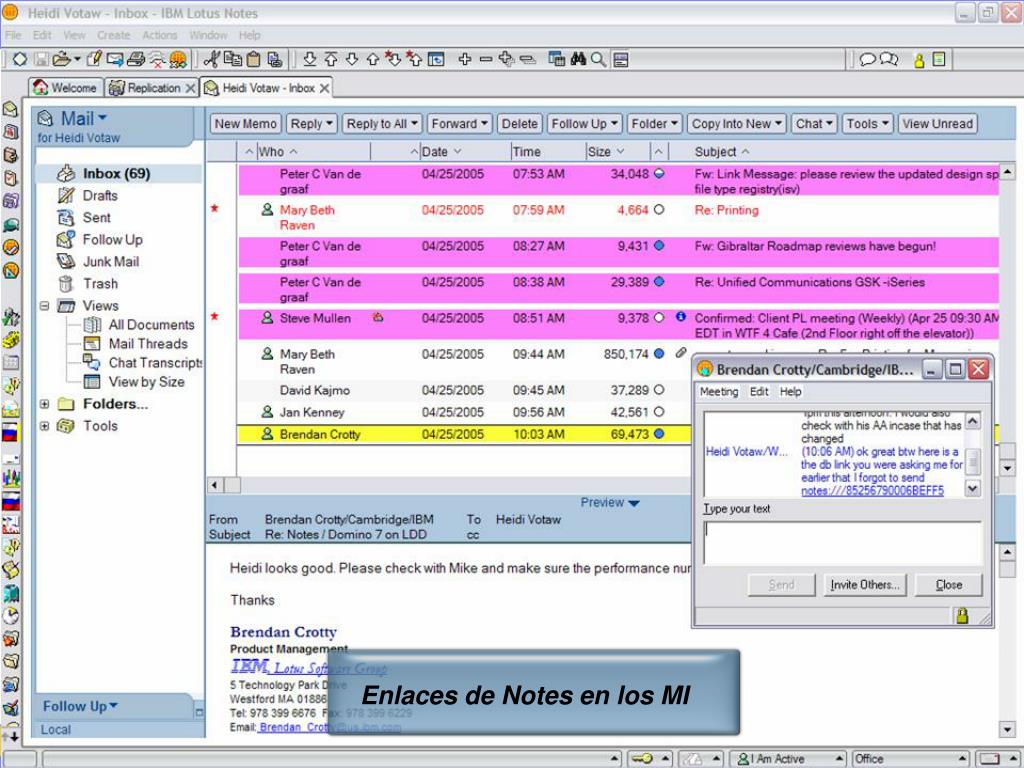Image resolution: width=1024 pixels, height=768 pixels.
Task: Click the single plus expand icon
Action: 465,59
